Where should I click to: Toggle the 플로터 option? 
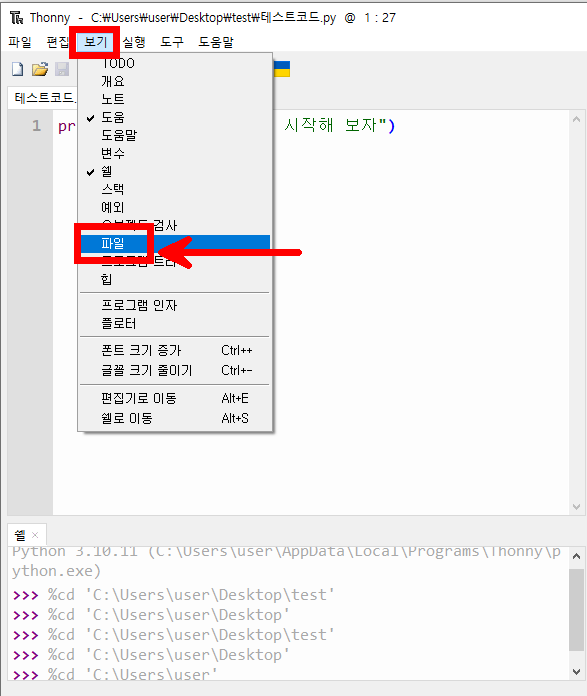click(x=175, y=324)
